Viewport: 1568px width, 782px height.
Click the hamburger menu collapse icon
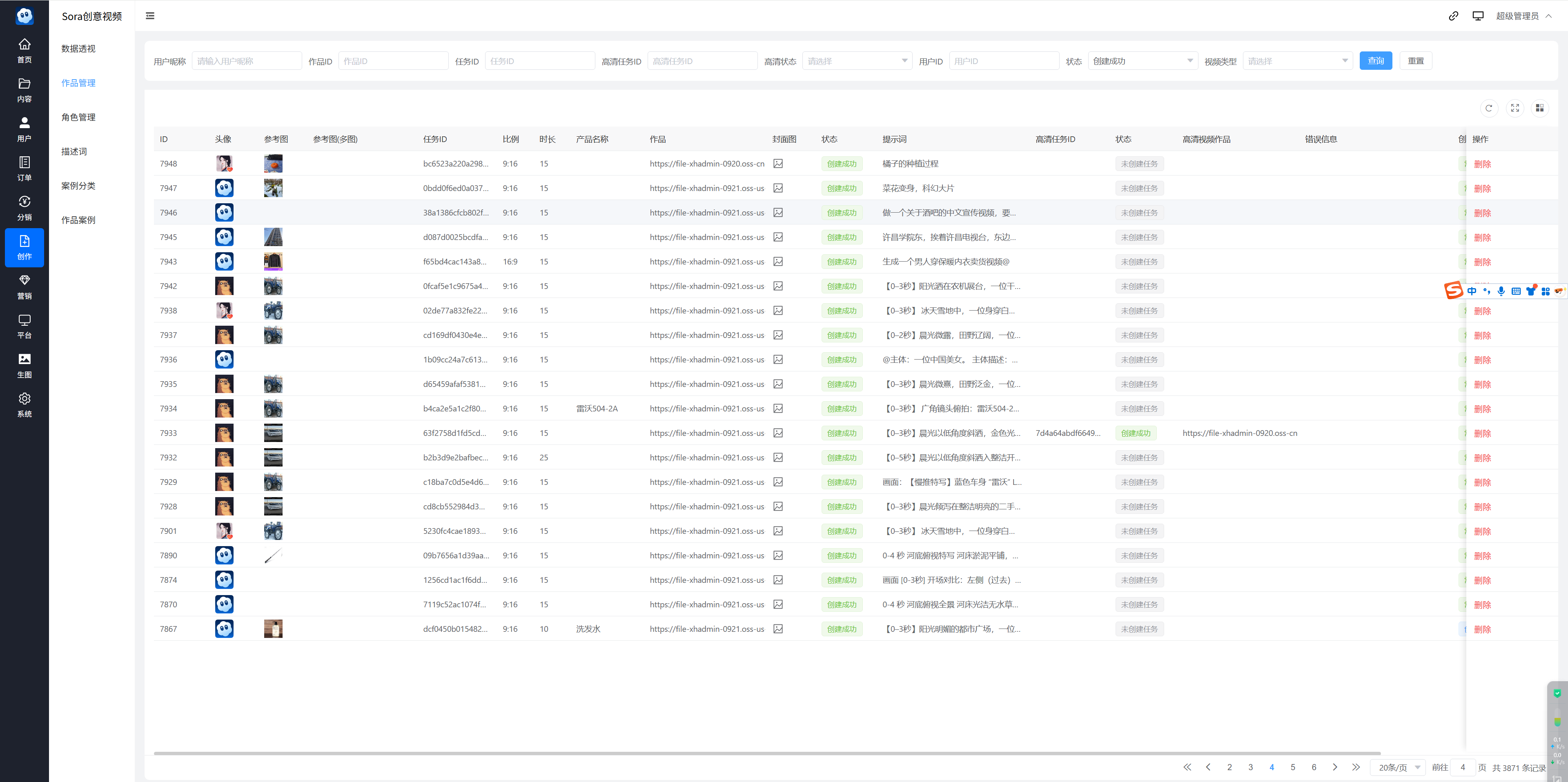pyautogui.click(x=150, y=16)
